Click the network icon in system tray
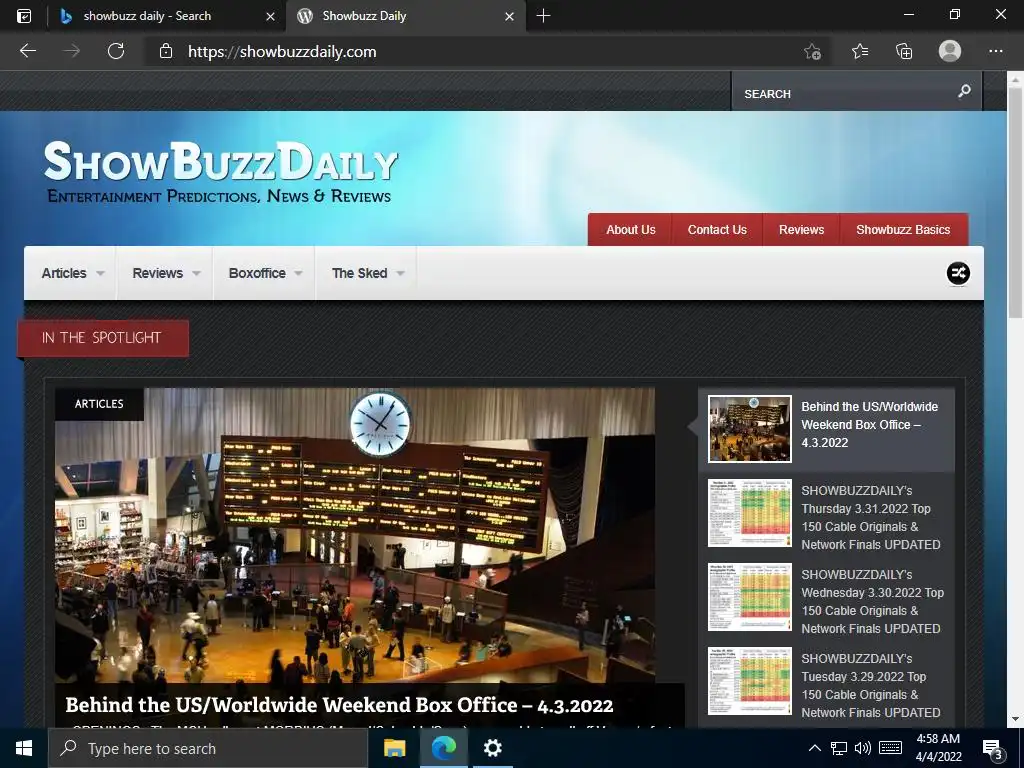 coord(839,748)
